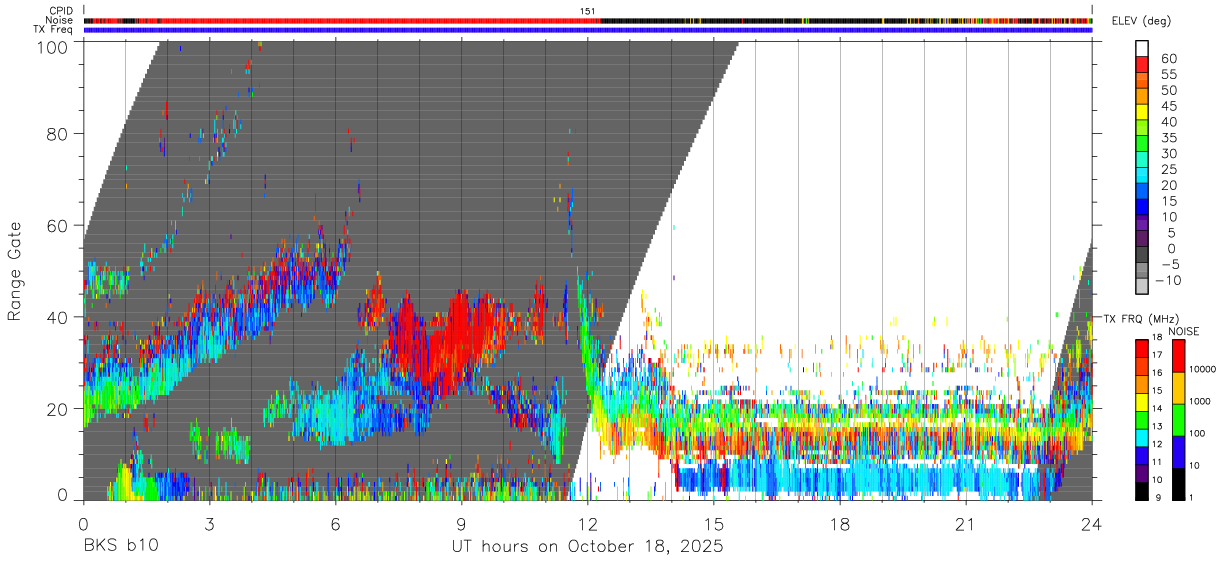Click the light gray bottom segment of the ELEV bar
Screen dimensions: 1228x567
(1142, 286)
